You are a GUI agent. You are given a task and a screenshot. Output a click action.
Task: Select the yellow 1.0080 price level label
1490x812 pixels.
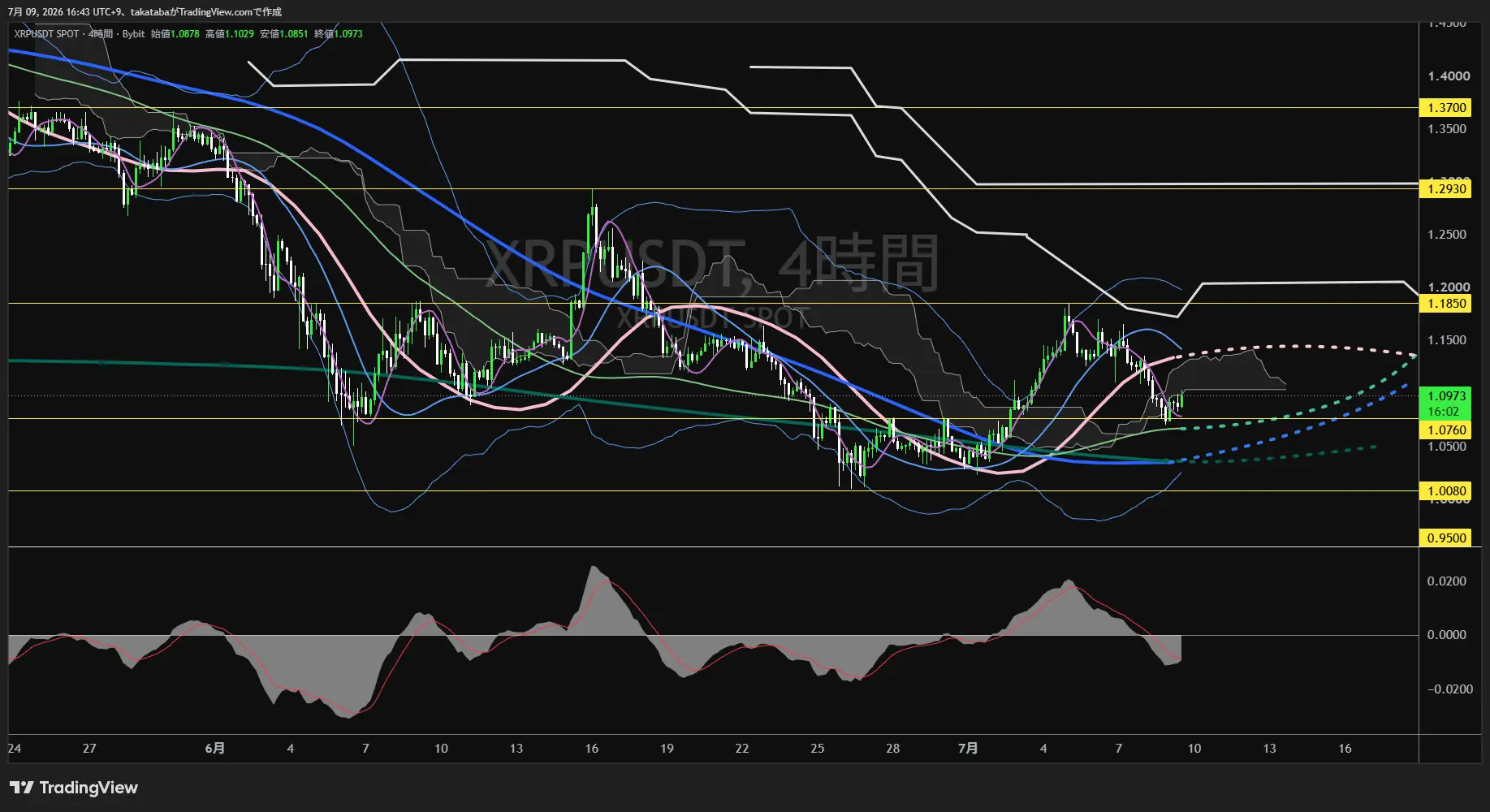[x=1445, y=490]
